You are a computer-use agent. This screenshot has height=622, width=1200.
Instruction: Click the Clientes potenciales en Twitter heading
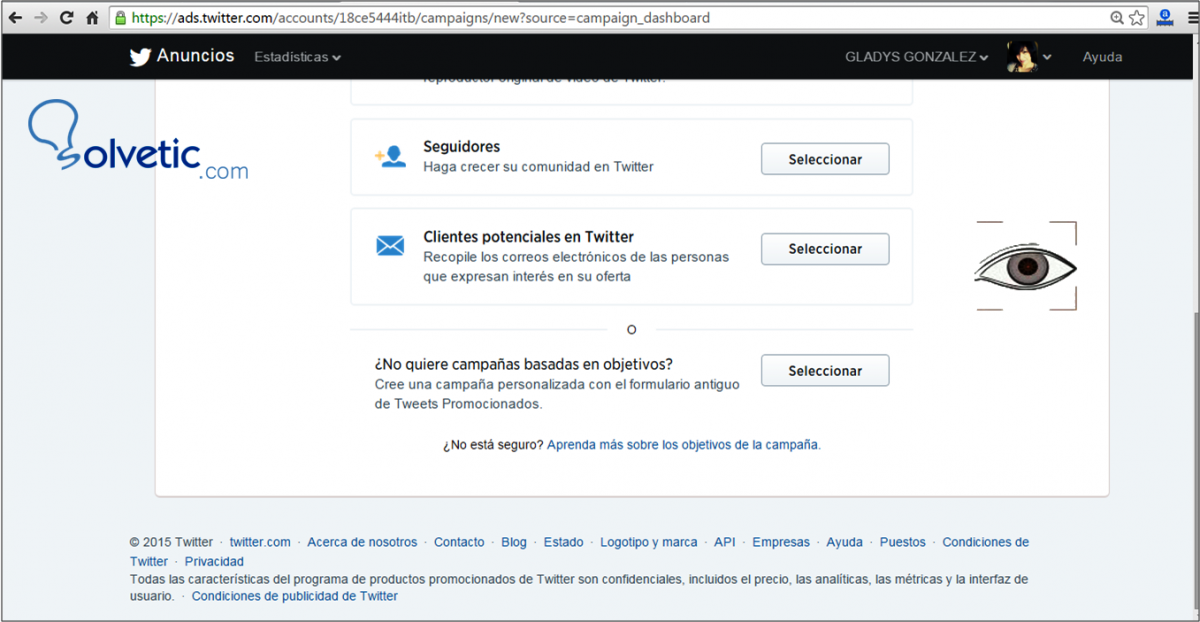[529, 237]
